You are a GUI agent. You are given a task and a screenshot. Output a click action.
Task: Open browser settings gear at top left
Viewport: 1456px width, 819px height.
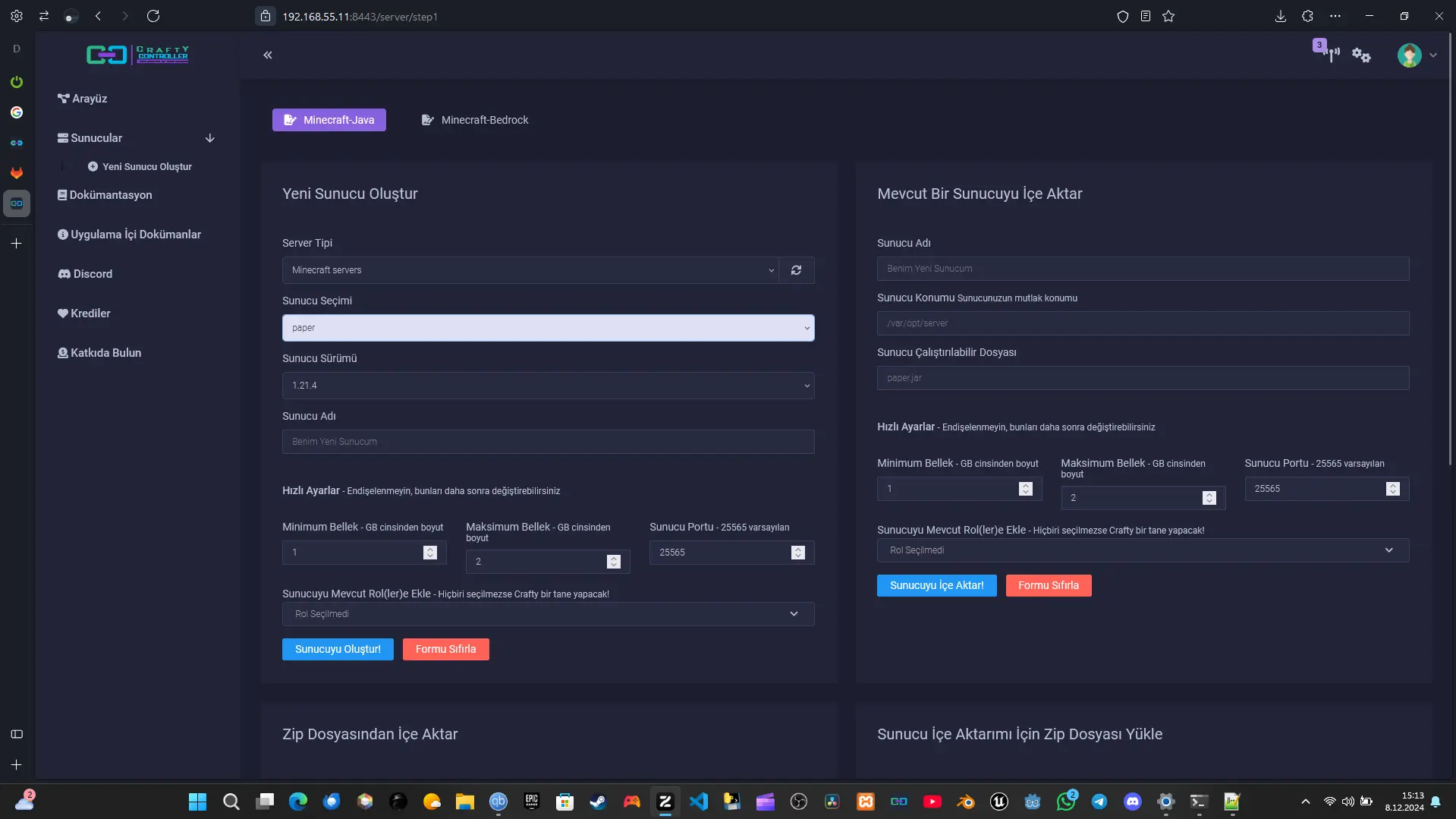[x=17, y=16]
